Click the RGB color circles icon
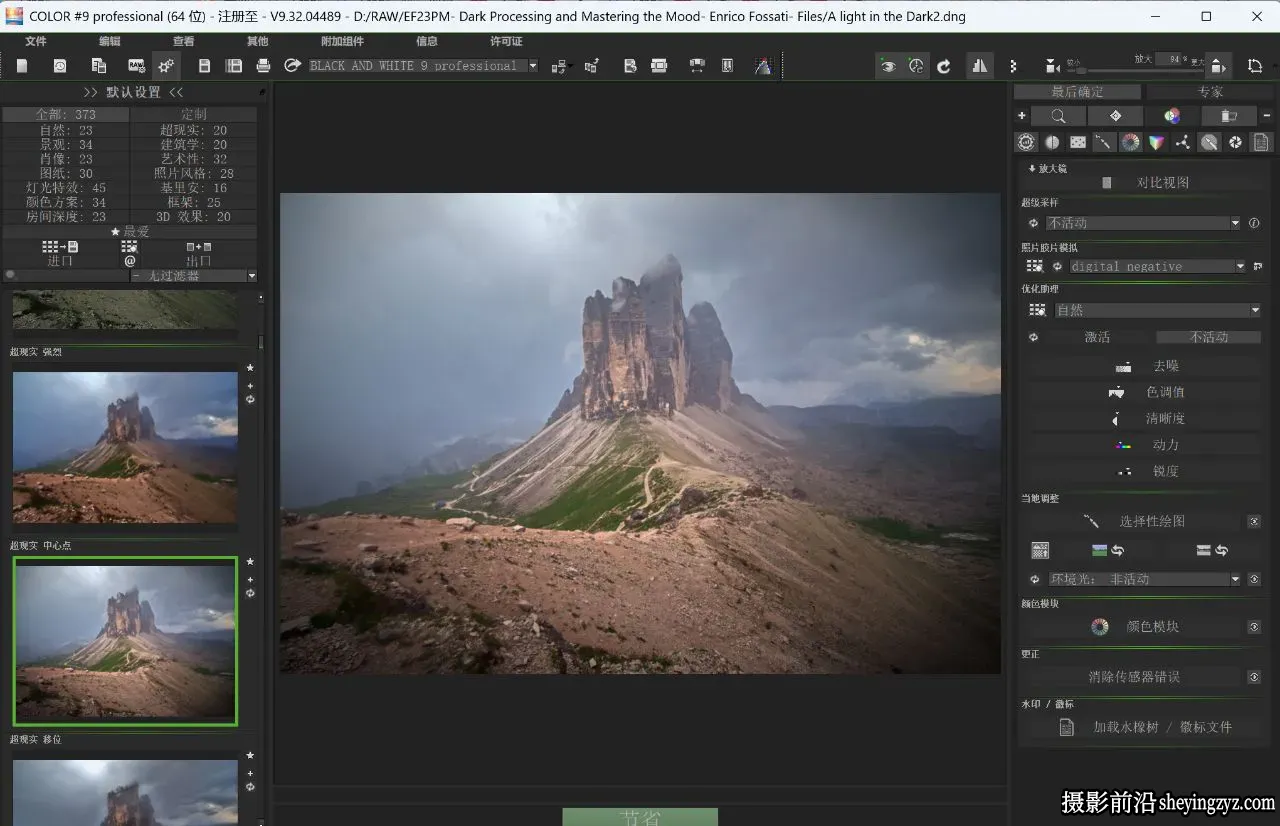 (1172, 116)
